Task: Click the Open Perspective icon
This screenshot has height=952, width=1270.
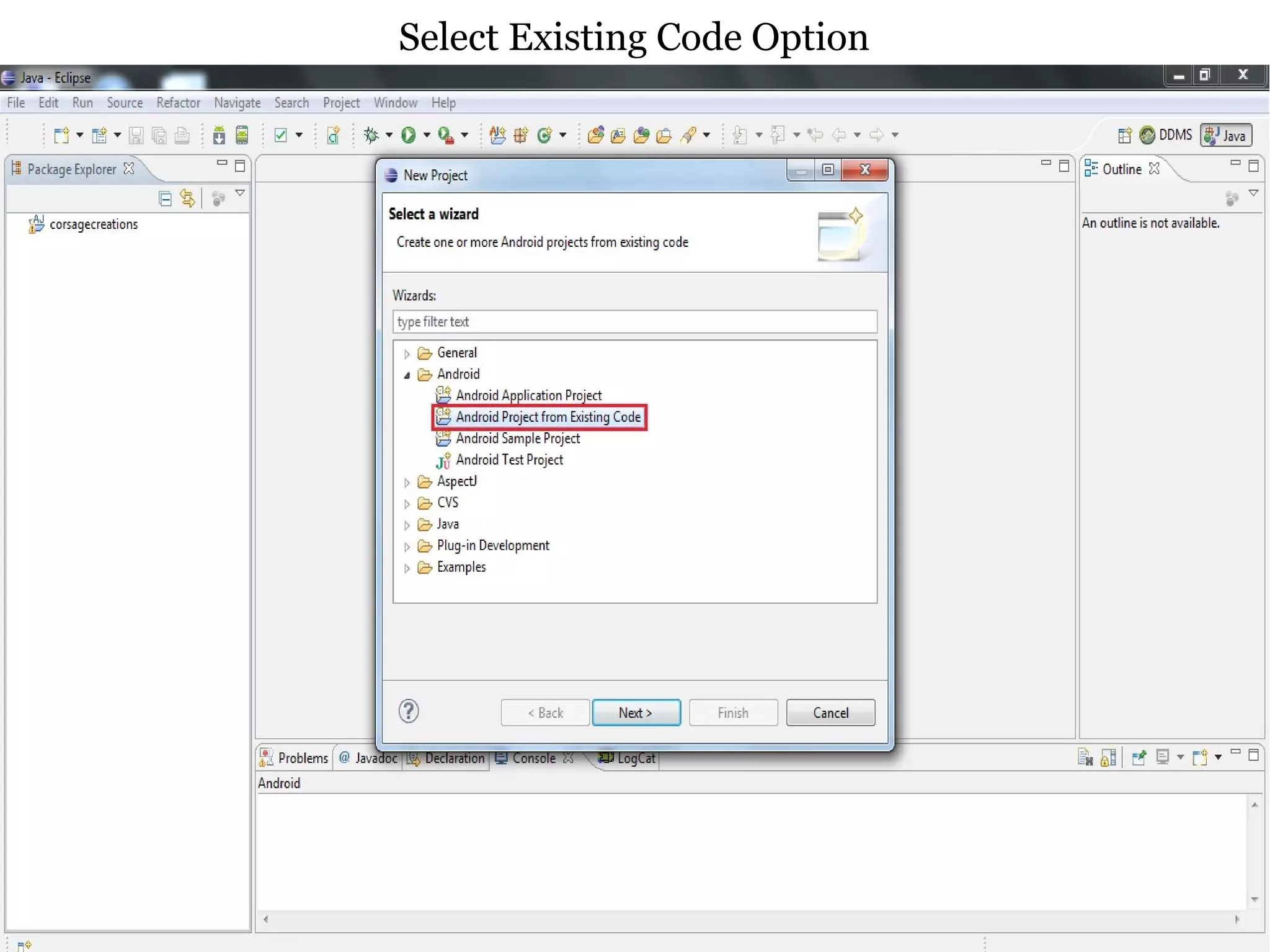Action: click(x=1125, y=135)
